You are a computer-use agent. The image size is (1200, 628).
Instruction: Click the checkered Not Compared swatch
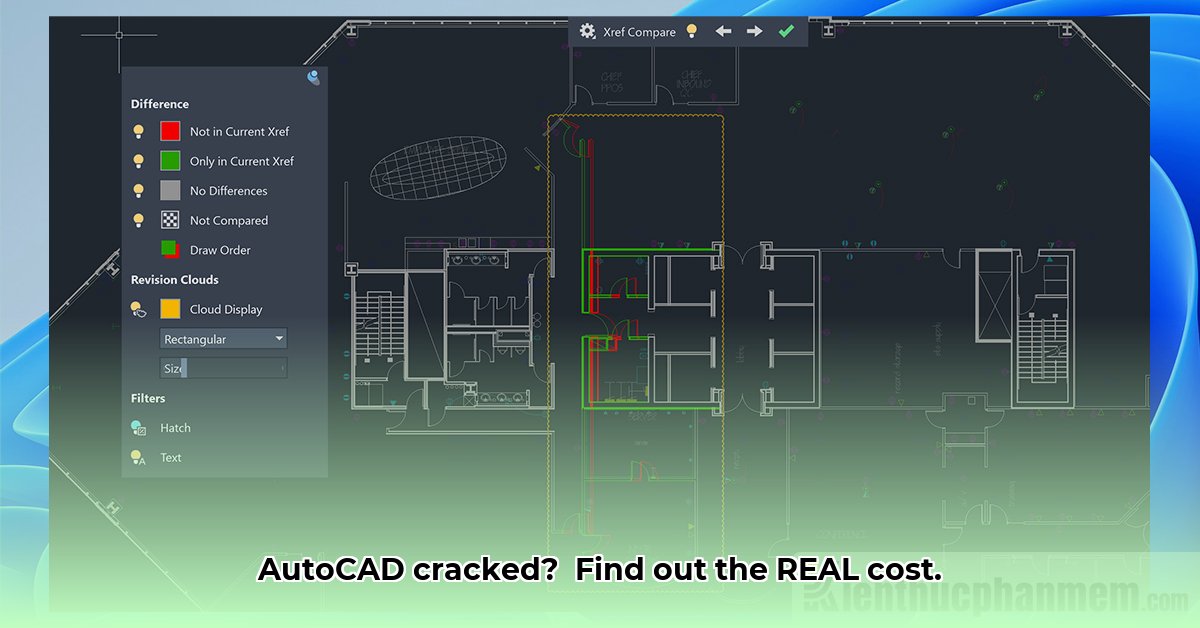(x=170, y=220)
